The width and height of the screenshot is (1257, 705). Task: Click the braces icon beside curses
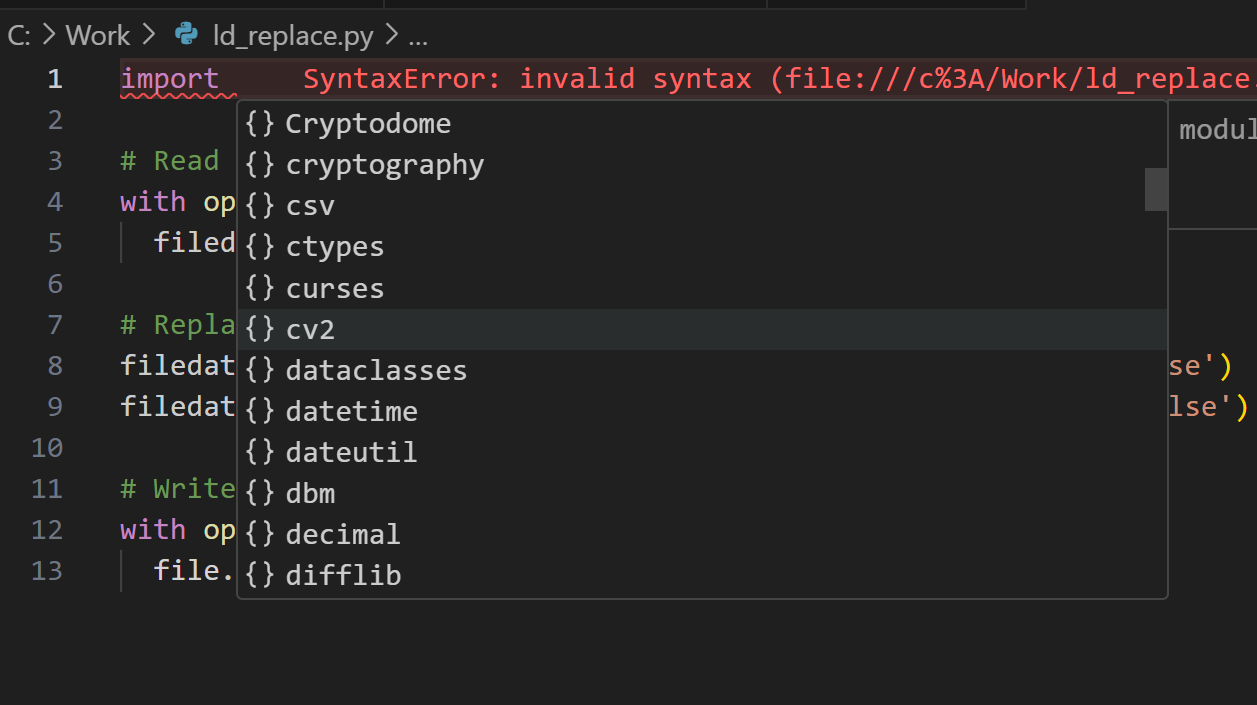[x=260, y=288]
